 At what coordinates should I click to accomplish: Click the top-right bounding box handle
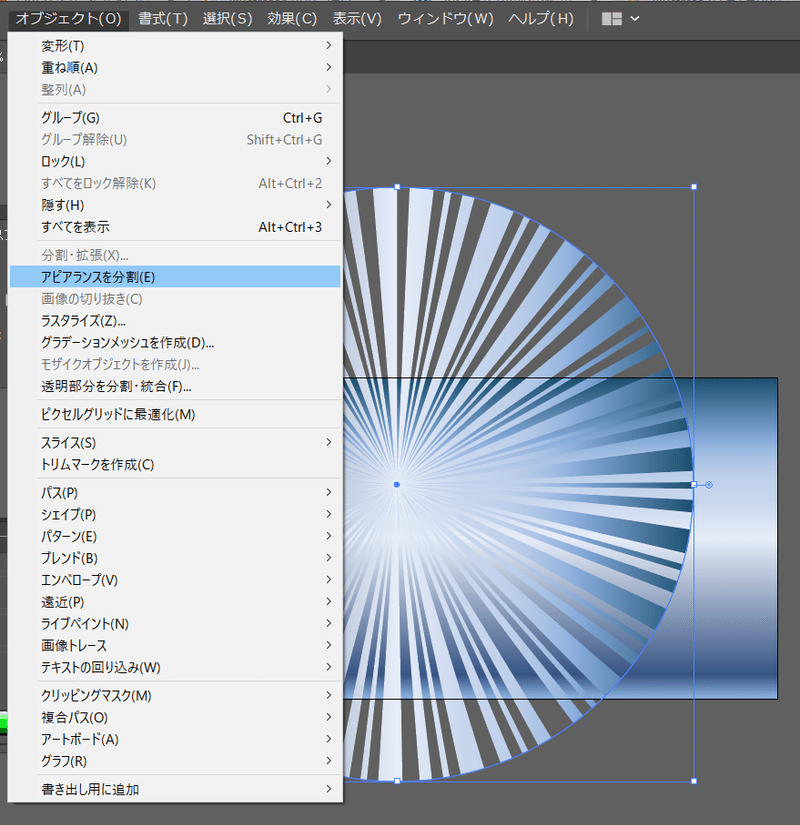tap(694, 187)
